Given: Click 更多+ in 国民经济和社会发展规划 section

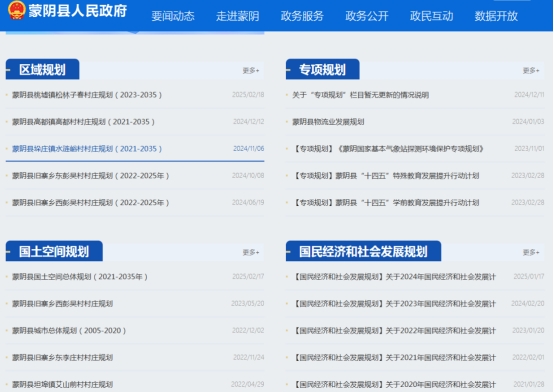Looking at the screenshot, I should (531, 252).
